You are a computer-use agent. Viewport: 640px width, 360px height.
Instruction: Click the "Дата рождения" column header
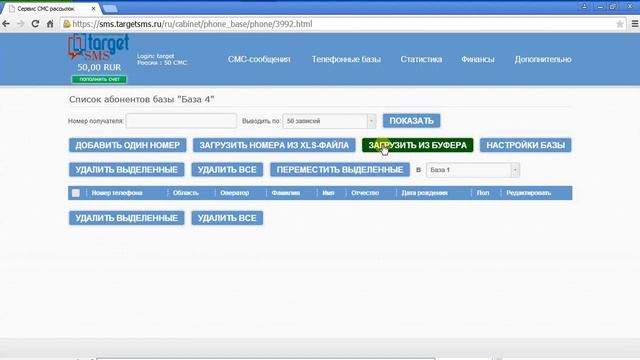click(x=424, y=193)
